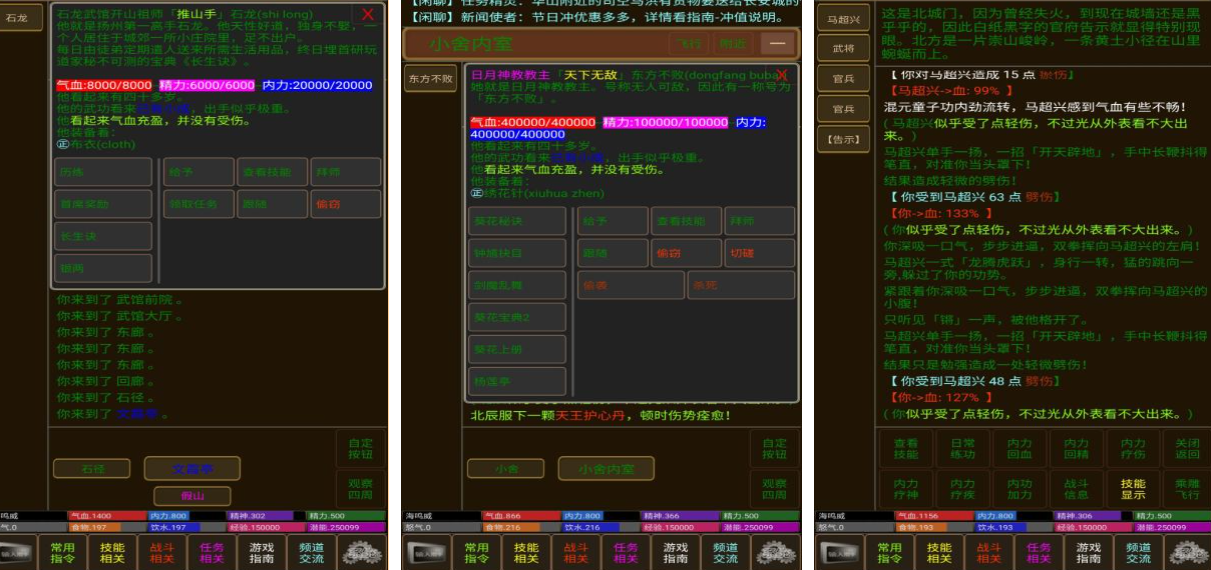This screenshot has width=1211, height=570.
Task: Toggle 战斗信息 combat info in right screen
Action: 1076,490
